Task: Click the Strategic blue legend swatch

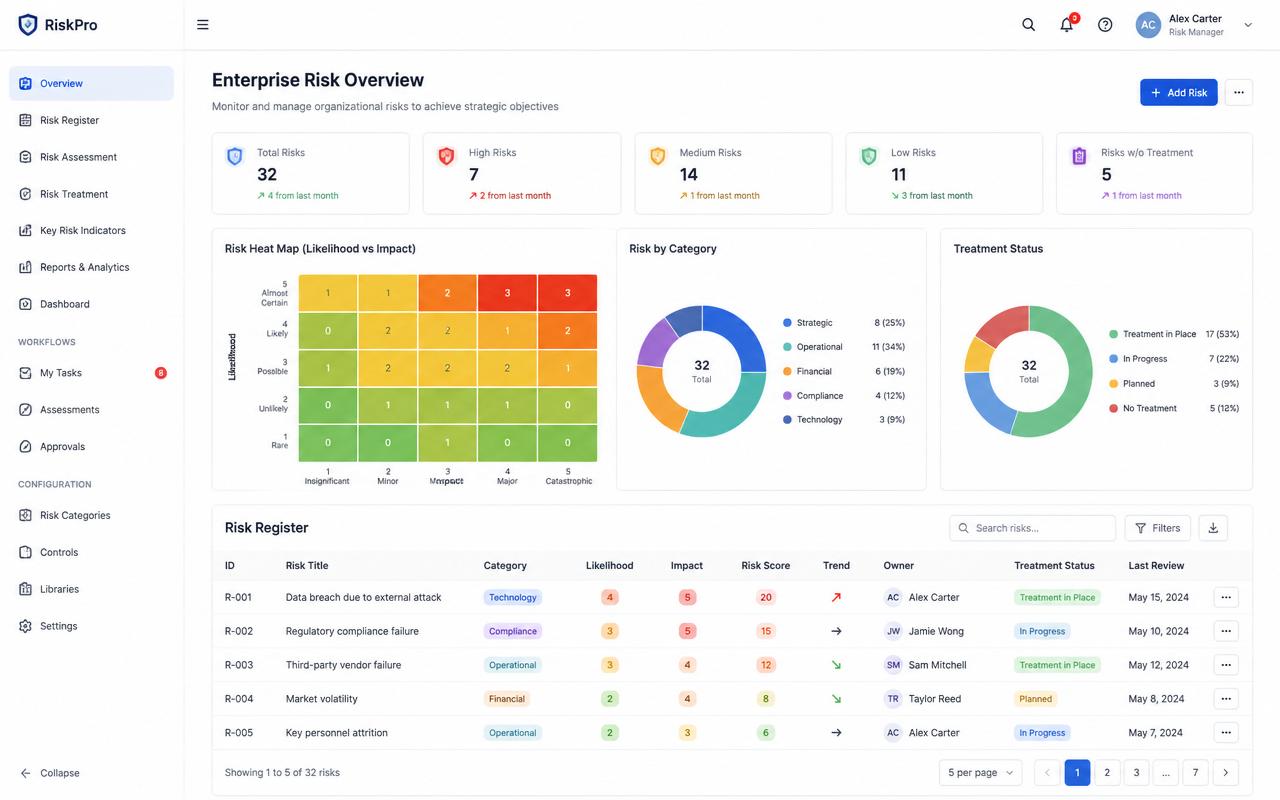Action: click(x=788, y=323)
